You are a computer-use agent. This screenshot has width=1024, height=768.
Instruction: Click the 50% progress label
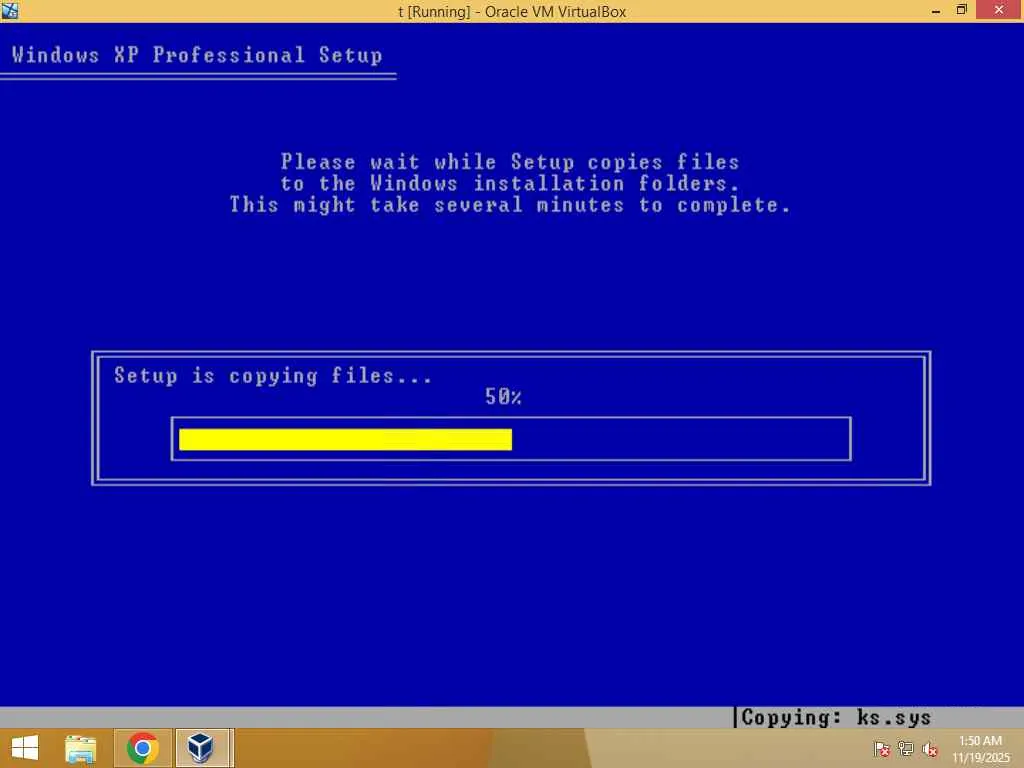coord(503,396)
